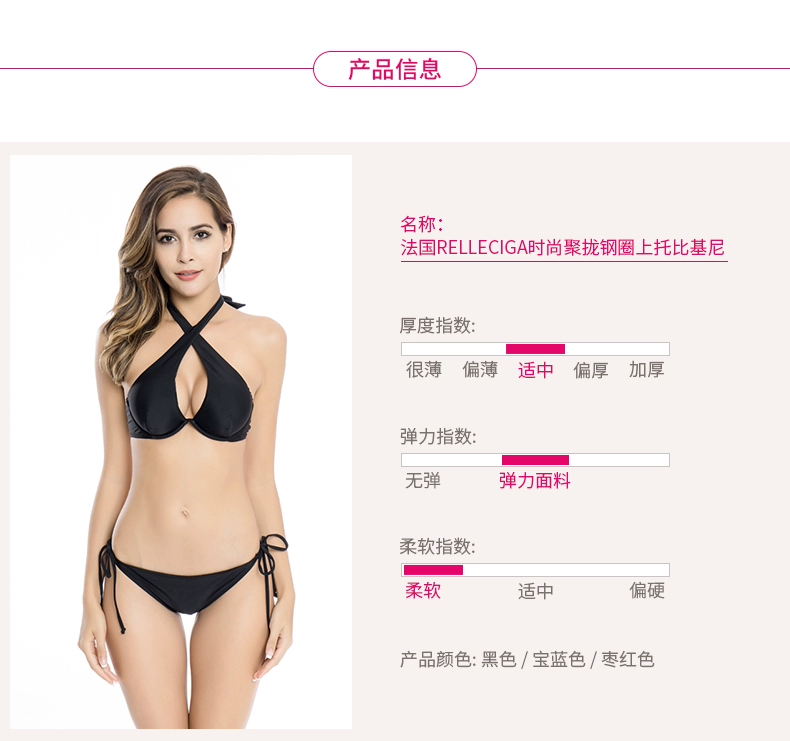Image resolution: width=790 pixels, height=741 pixels.
Task: Choose the 黑色 product color
Action: [499, 659]
